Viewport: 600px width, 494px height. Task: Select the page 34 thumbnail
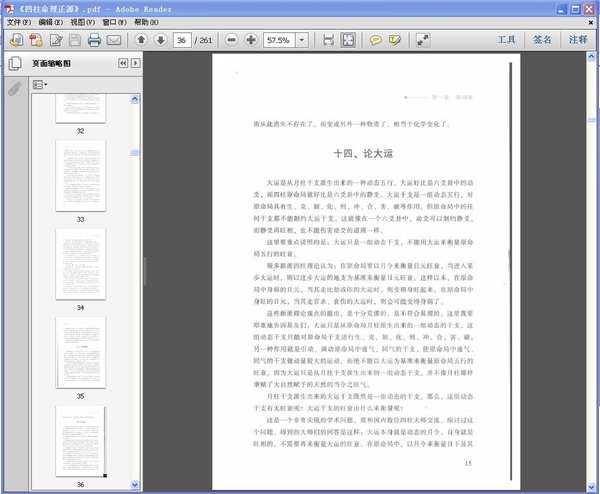(80, 263)
